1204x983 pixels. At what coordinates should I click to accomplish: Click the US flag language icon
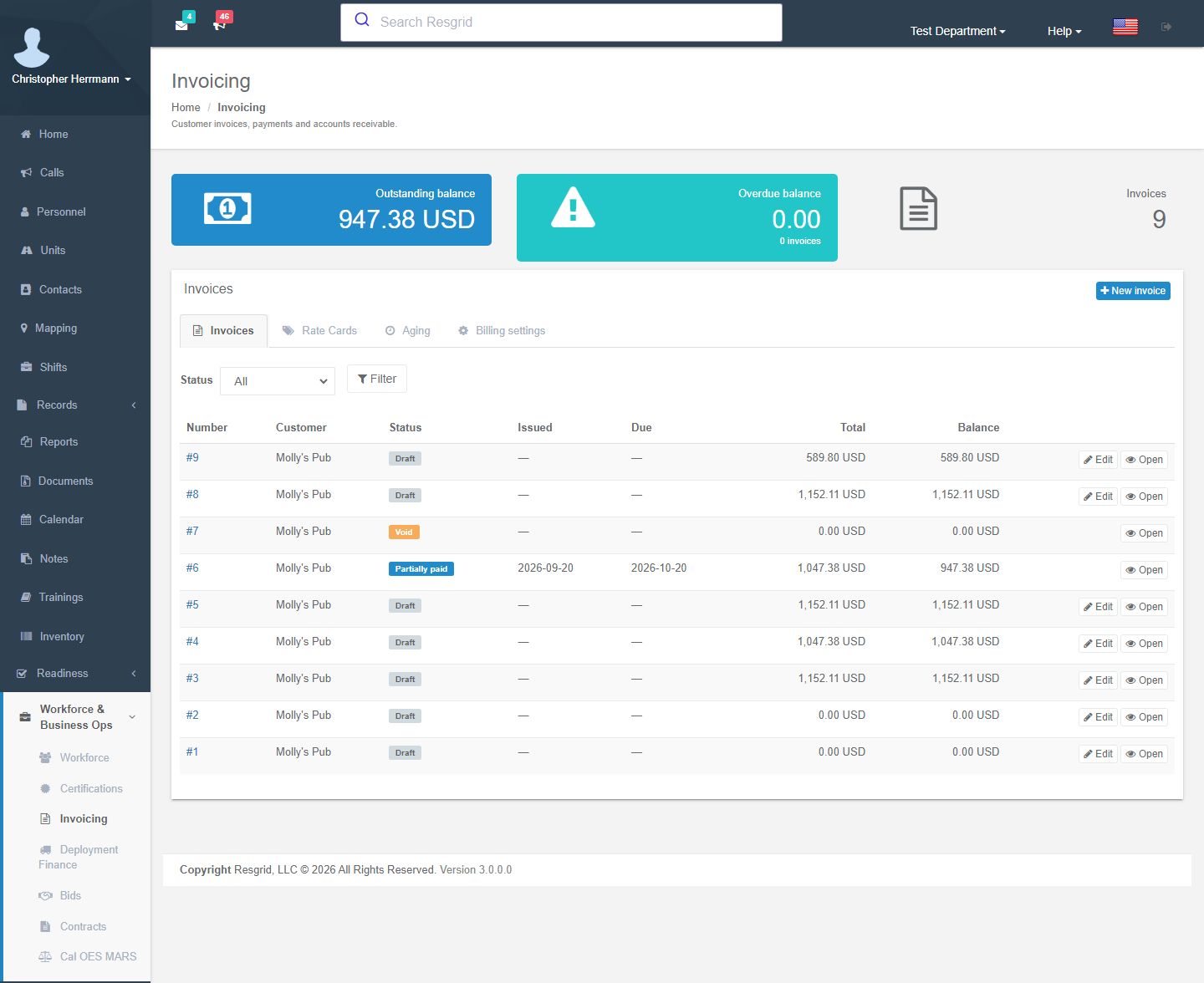1125,27
